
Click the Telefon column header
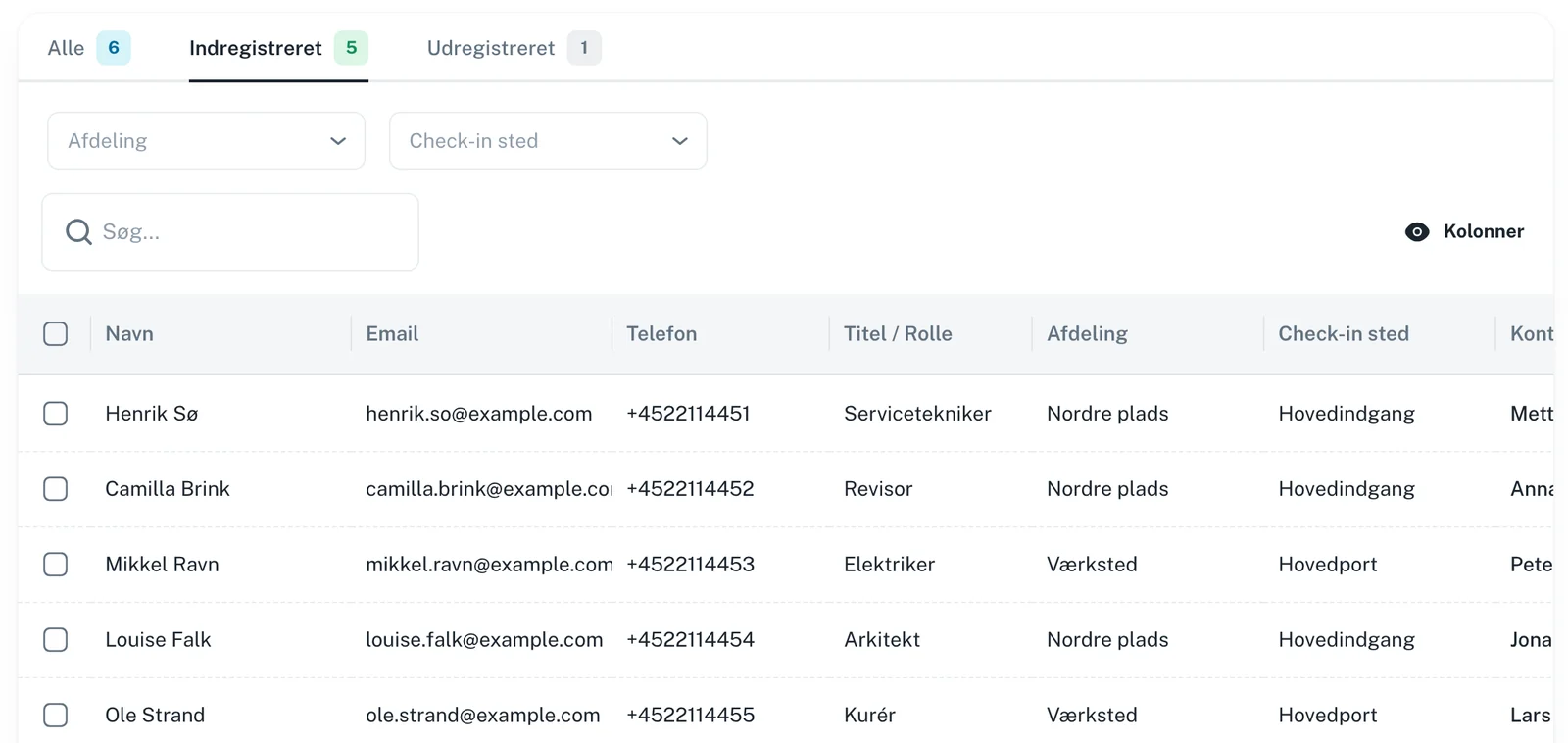661,334
